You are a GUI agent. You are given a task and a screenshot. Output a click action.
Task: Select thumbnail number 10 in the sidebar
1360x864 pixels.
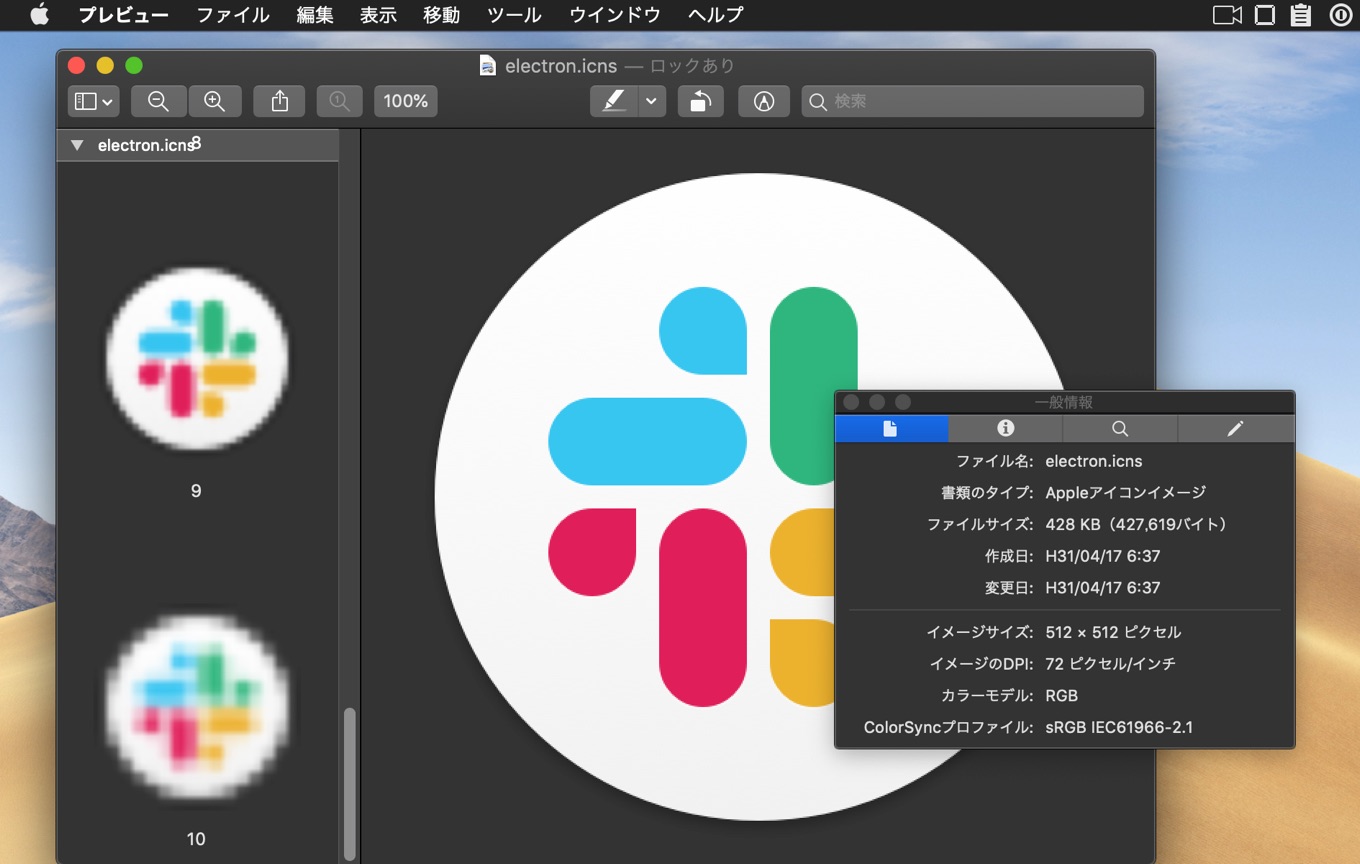pyautogui.click(x=197, y=706)
